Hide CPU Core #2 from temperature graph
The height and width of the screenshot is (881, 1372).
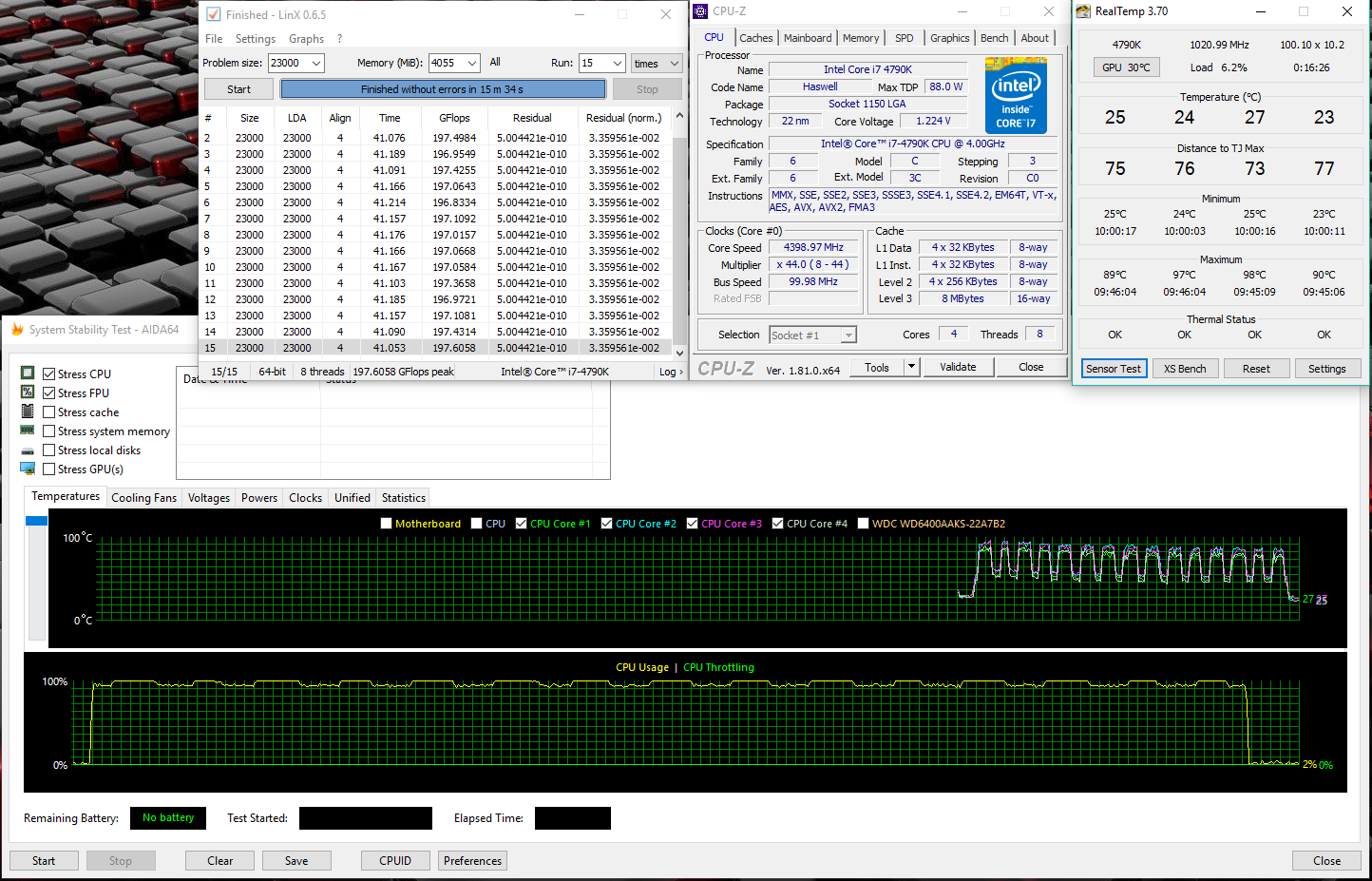pos(606,524)
